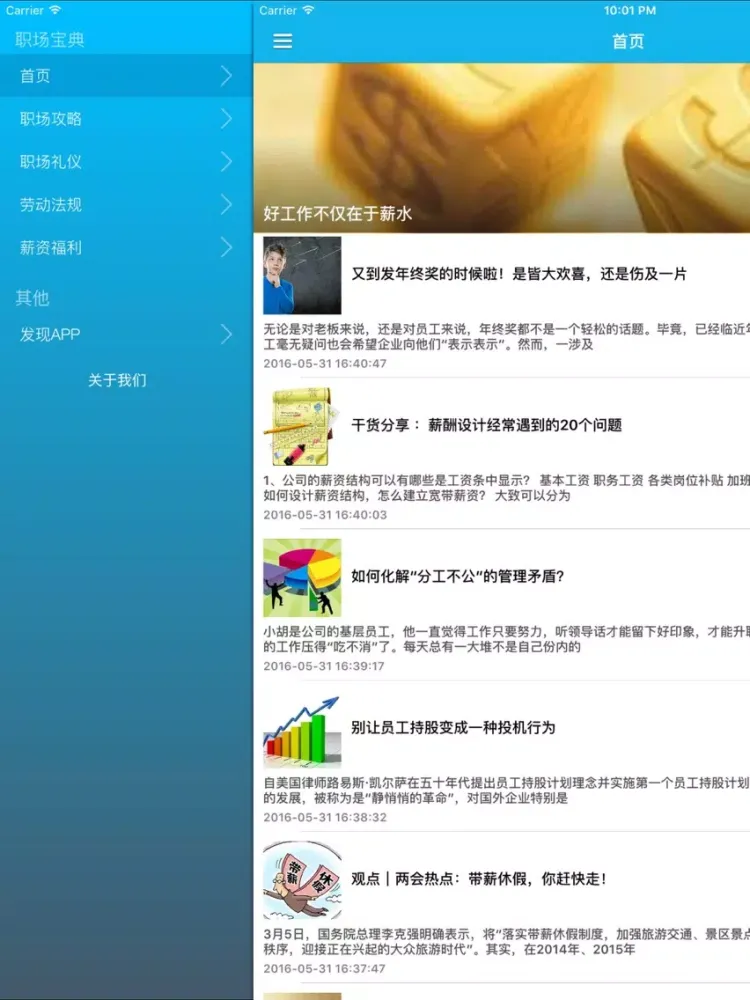The height and width of the screenshot is (1000, 750).
Task: Tap the pie chart article thumbnail
Action: point(302,578)
